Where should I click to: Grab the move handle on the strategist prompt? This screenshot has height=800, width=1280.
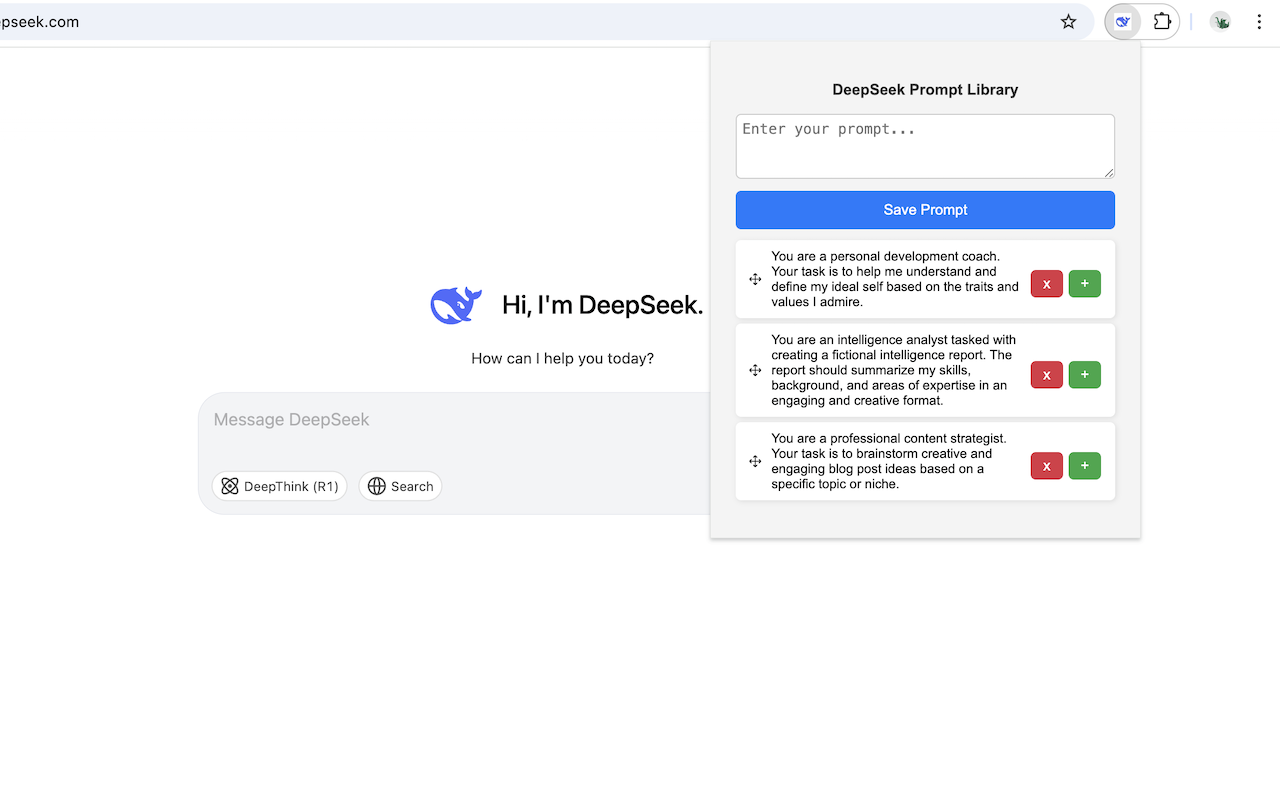[755, 461]
